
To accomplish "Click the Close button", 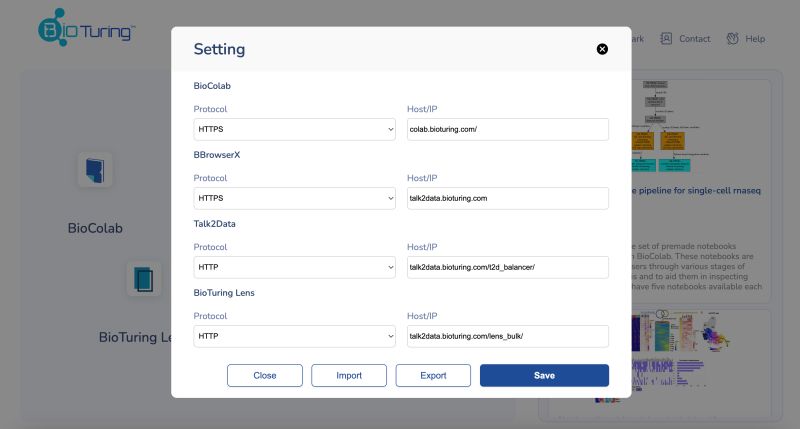I will [265, 375].
